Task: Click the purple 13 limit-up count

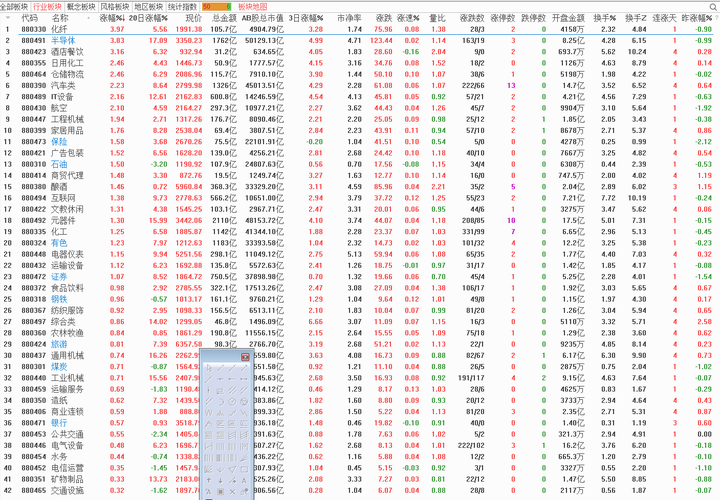Action: [x=511, y=85]
